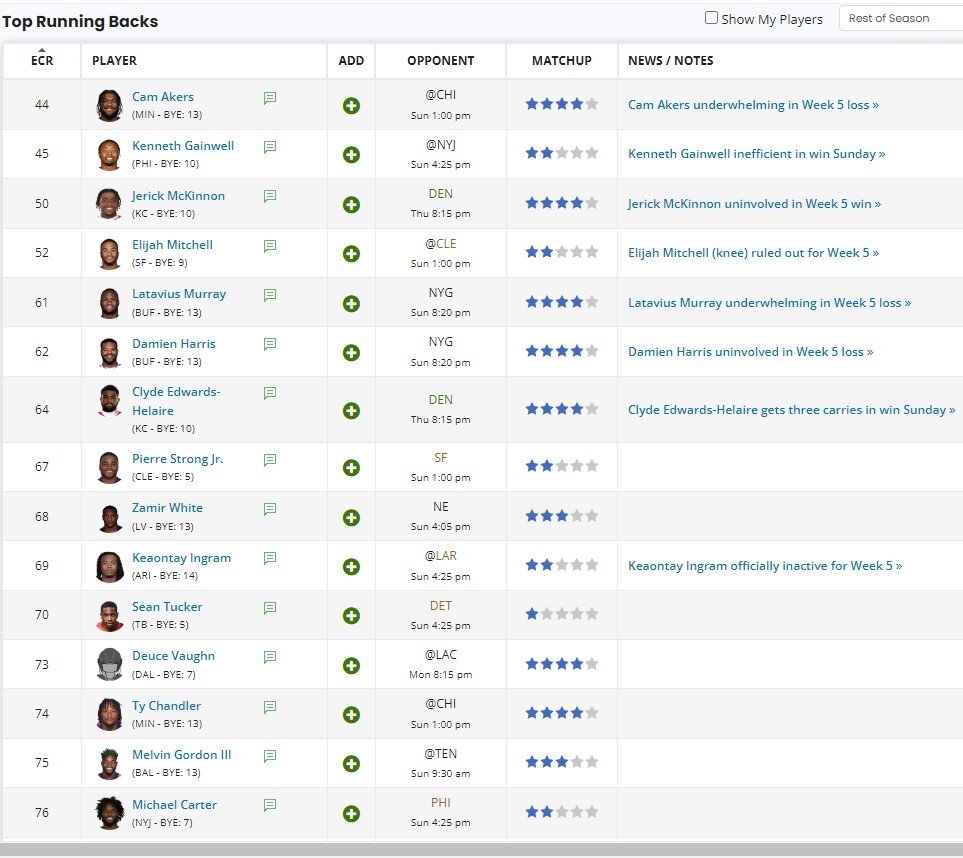Sort table by ECR column header
Image resolution: width=963 pixels, height=858 pixels.
click(41, 60)
